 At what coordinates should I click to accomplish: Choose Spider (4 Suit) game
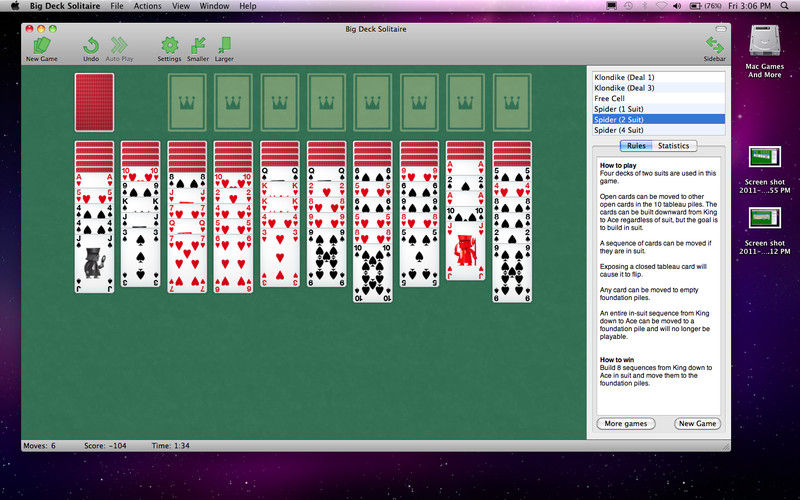[659, 130]
